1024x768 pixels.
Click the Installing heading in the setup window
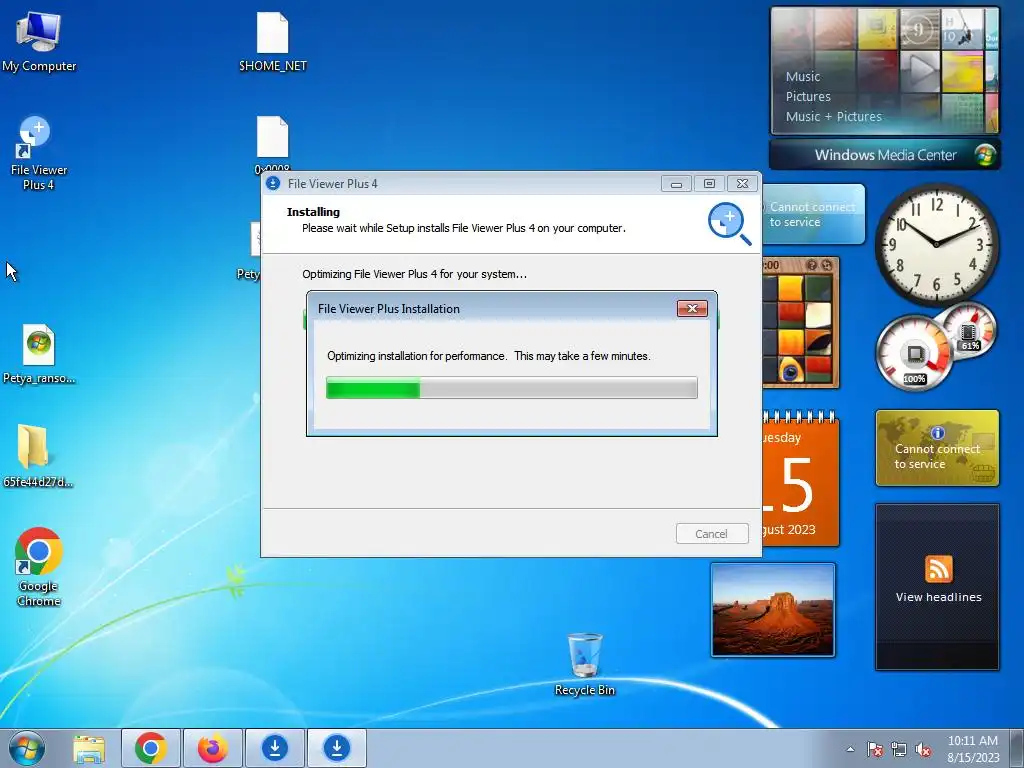(313, 212)
